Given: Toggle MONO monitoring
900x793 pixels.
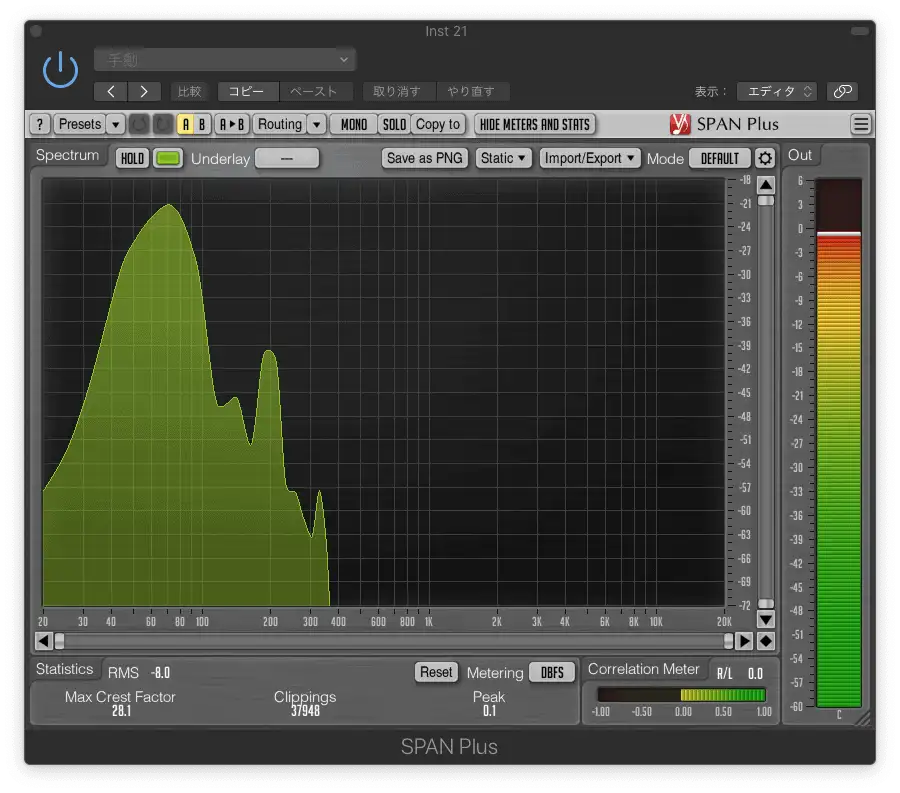Looking at the screenshot, I should pos(354,124).
